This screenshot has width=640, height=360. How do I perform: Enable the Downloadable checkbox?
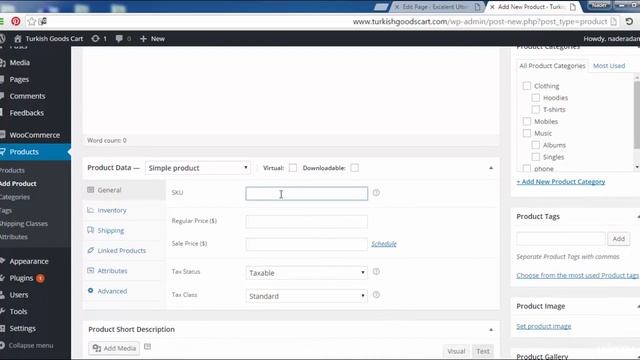pyautogui.click(x=354, y=168)
